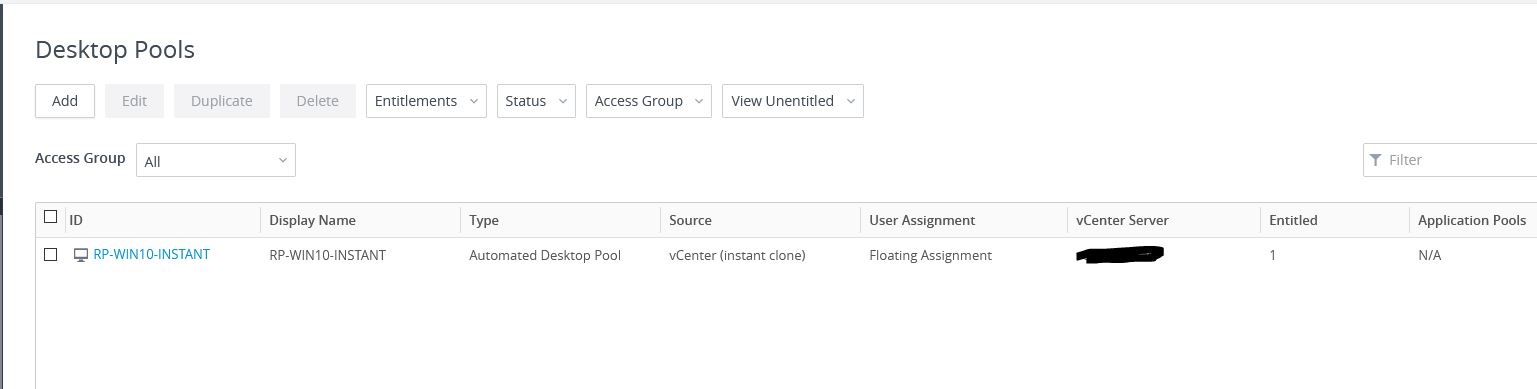Click the desktop monitor icon beside RP-WIN10-INSTANT
This screenshot has width=1537, height=389.
click(81, 255)
